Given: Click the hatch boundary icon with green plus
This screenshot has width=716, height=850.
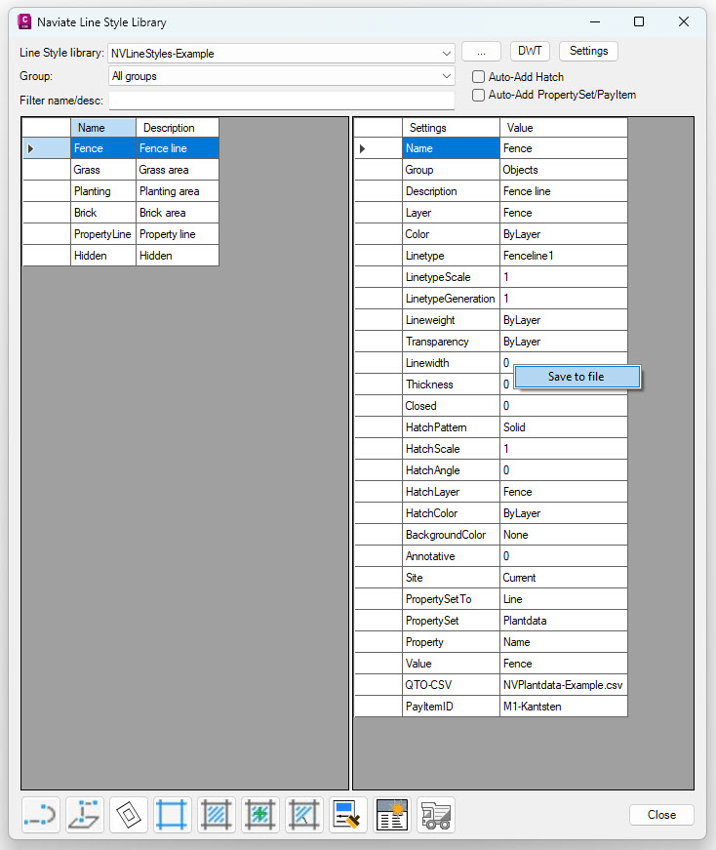Looking at the screenshot, I should tap(260, 814).
